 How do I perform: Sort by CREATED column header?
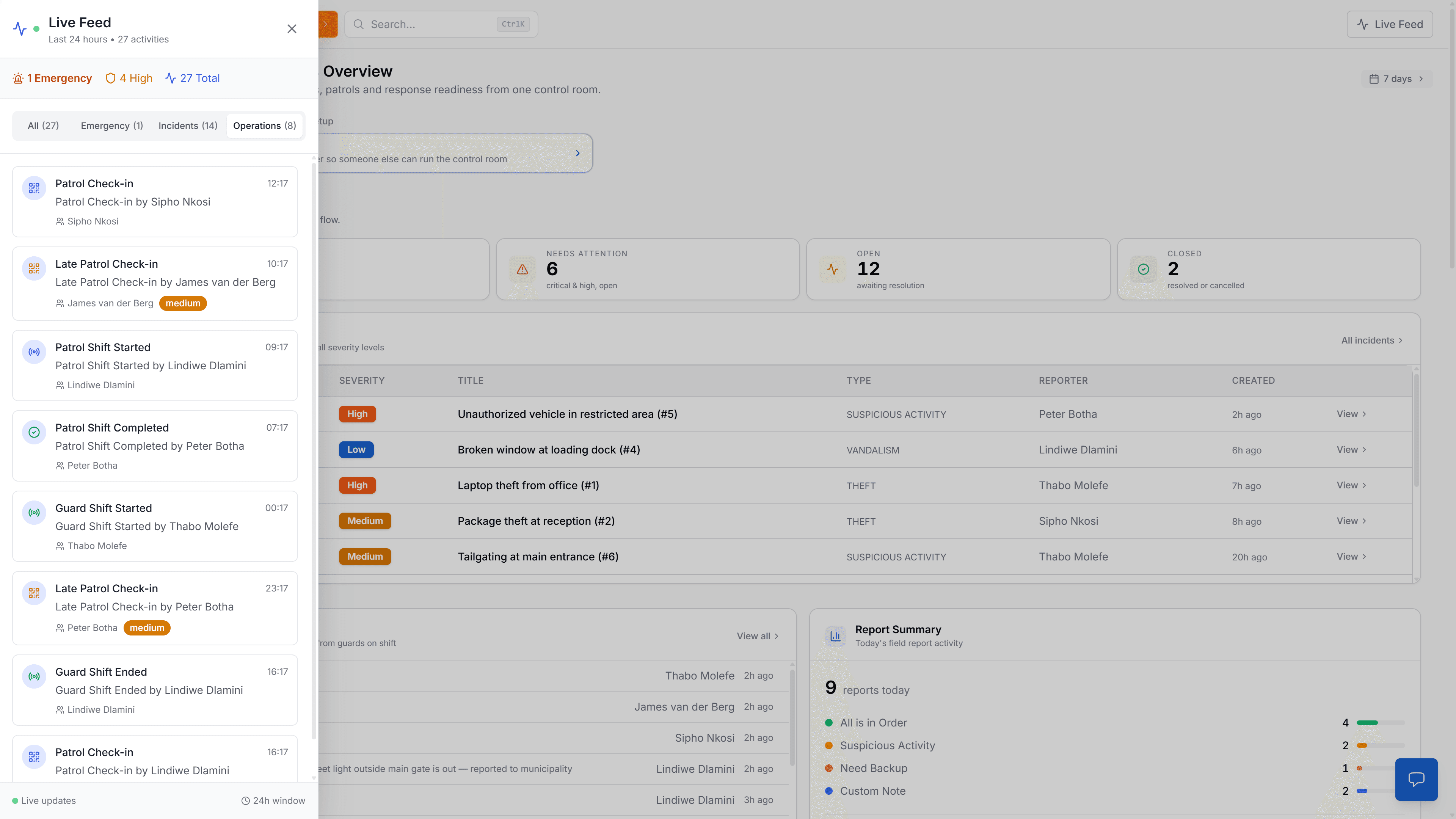[x=1253, y=381]
